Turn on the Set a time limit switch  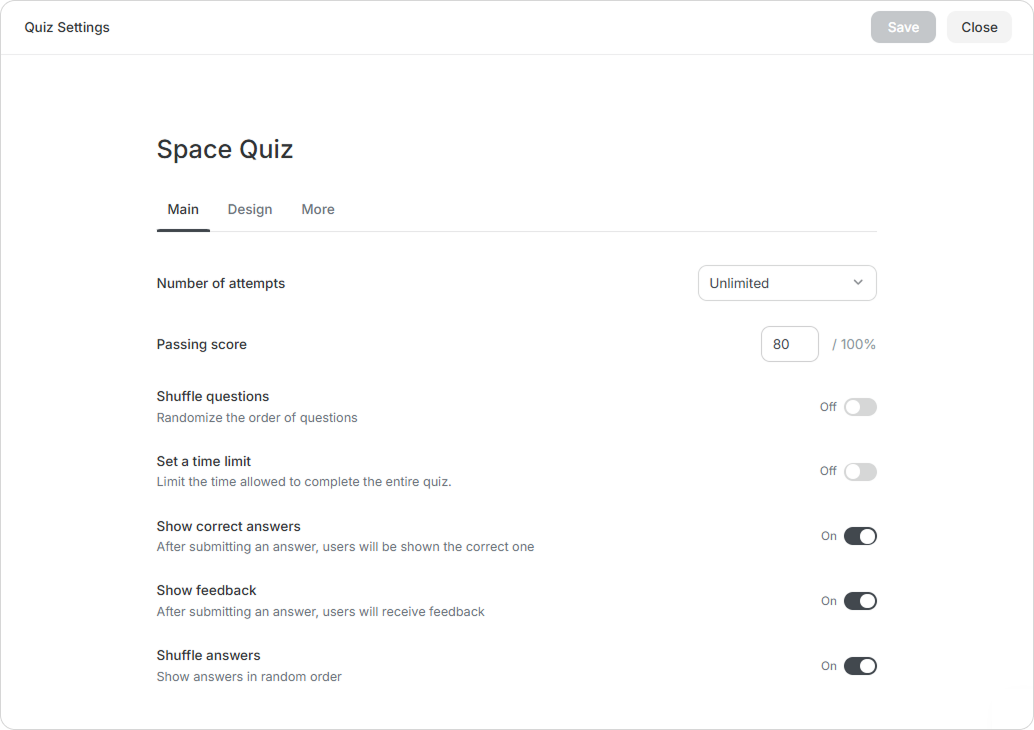point(860,472)
